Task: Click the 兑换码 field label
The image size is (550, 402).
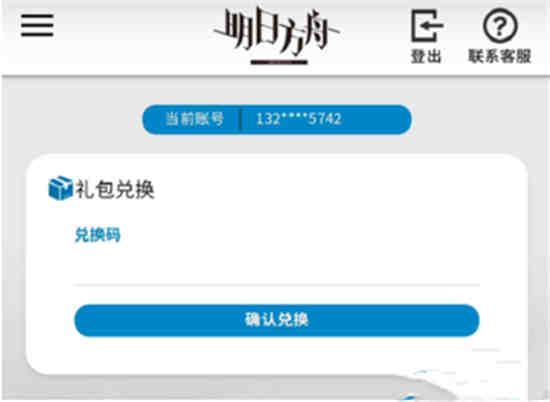Action: click(x=98, y=235)
